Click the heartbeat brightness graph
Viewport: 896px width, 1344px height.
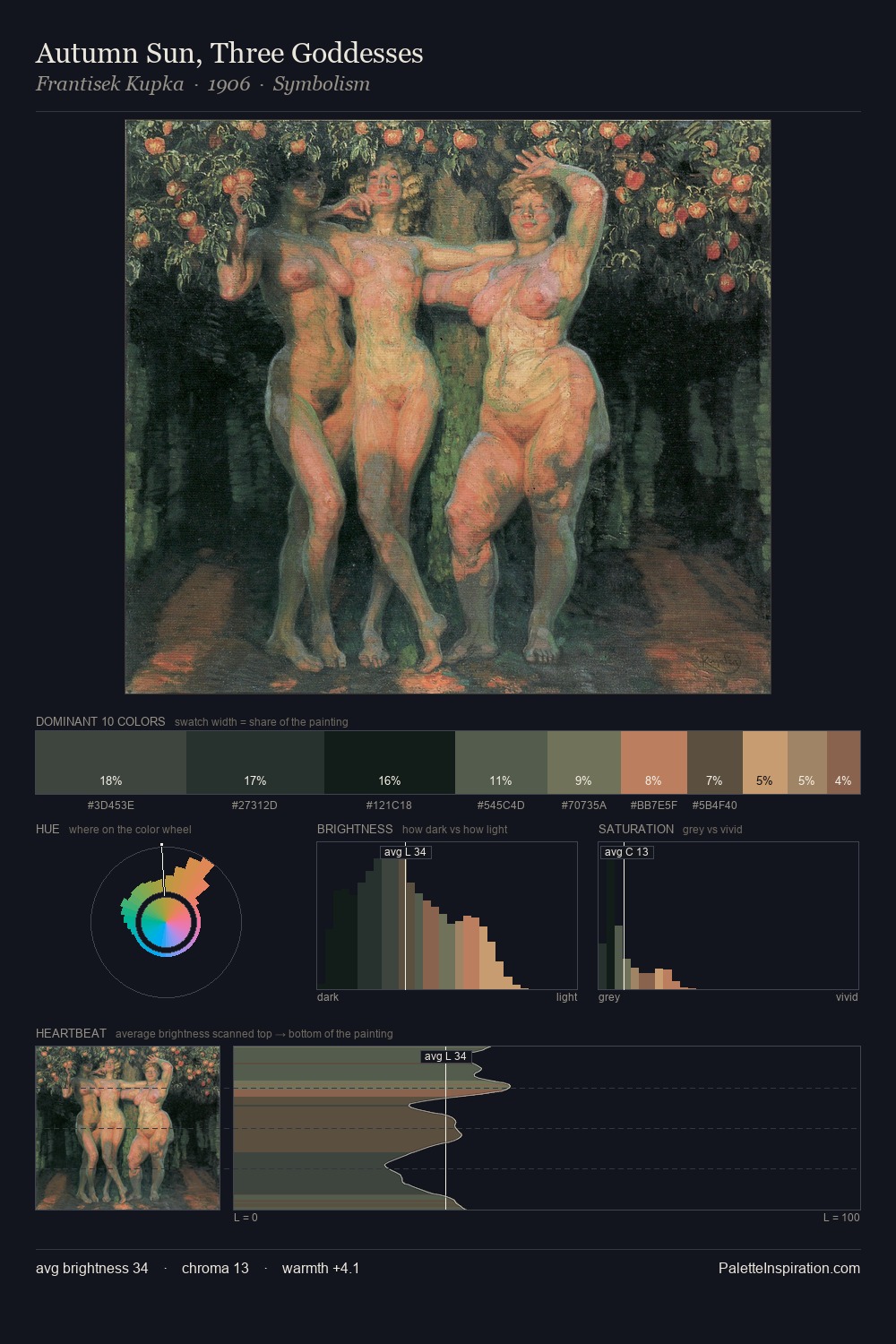coord(547,1128)
